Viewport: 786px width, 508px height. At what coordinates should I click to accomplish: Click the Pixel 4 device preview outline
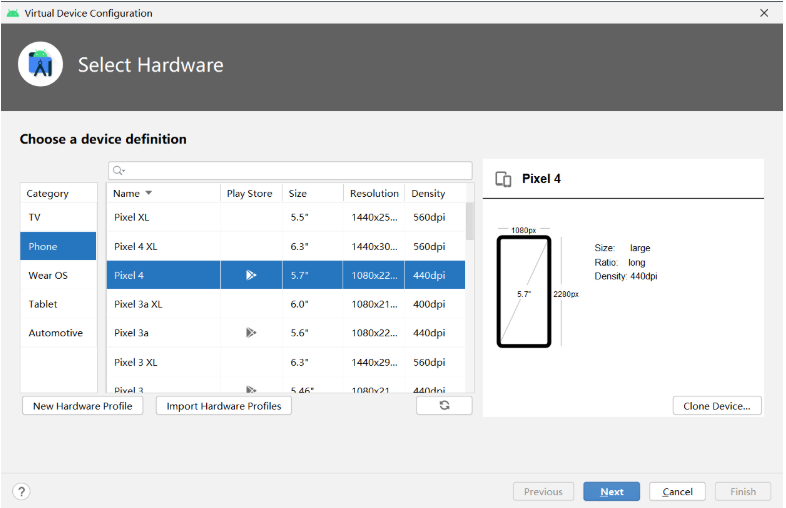coord(524,291)
